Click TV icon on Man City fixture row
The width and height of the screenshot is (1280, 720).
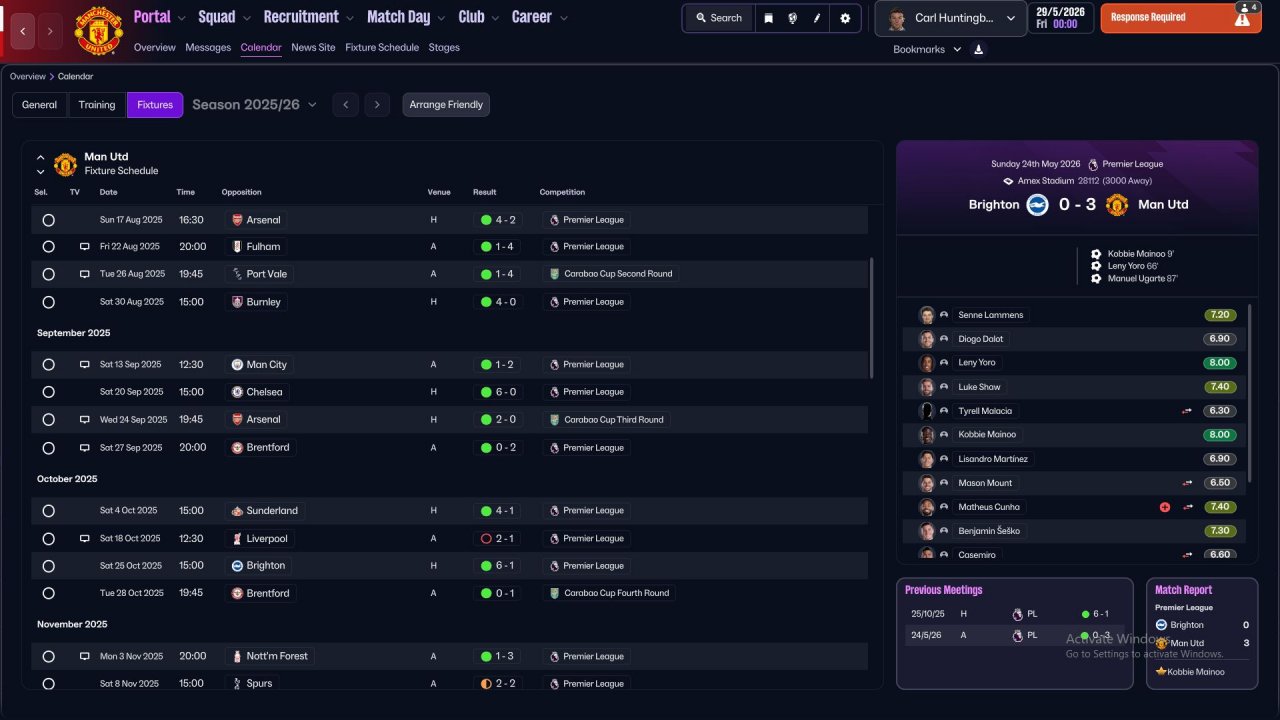coord(85,365)
